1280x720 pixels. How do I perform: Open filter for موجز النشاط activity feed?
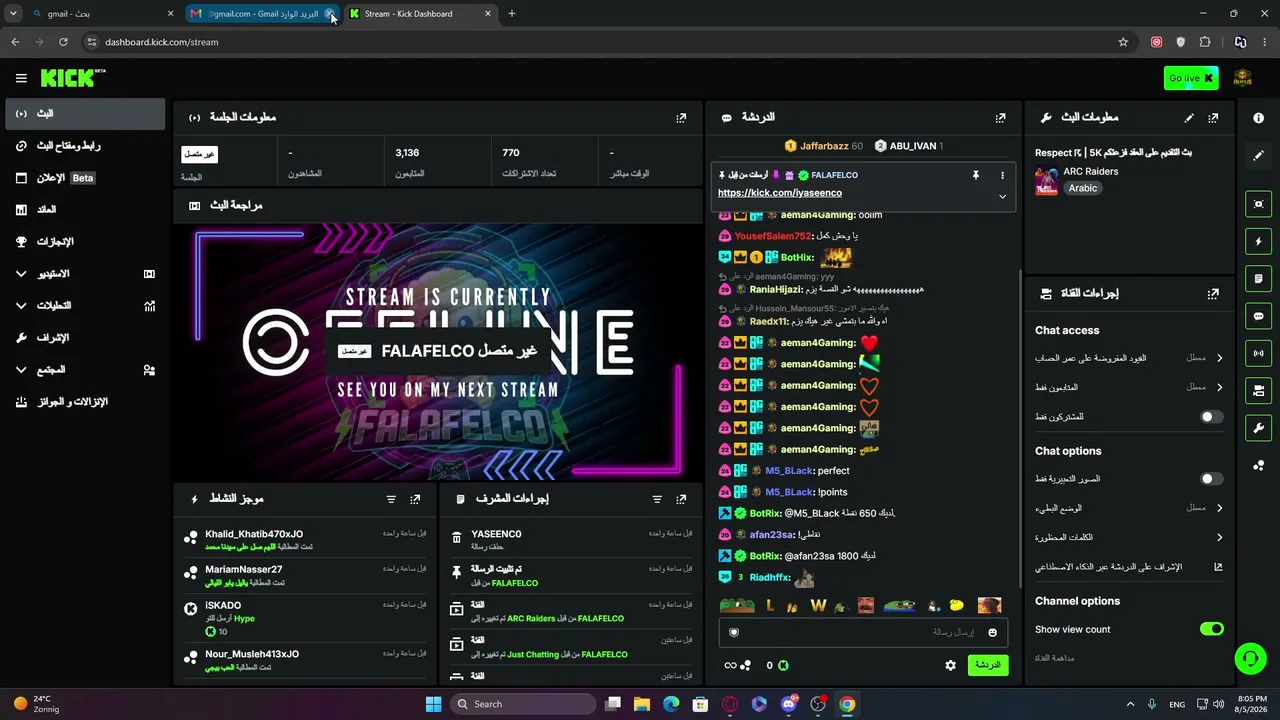point(391,499)
